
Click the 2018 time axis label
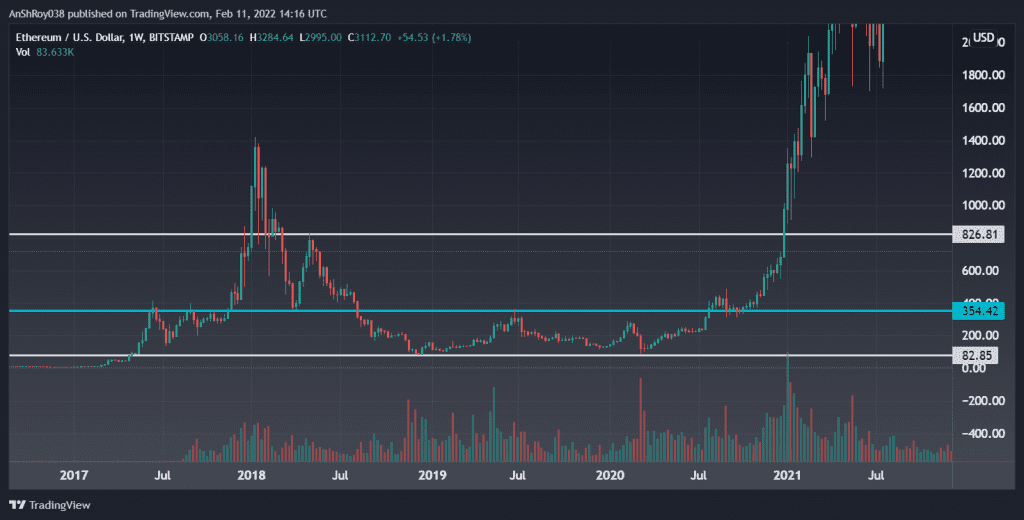tap(251, 476)
